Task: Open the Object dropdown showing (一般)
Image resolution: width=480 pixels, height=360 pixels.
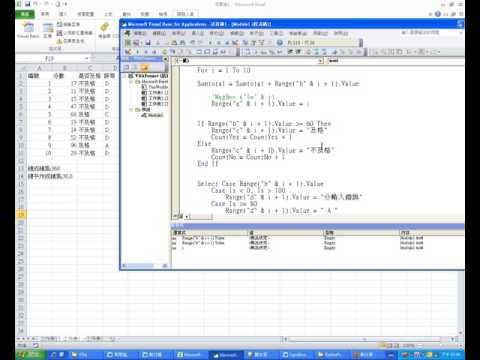Action: click(x=321, y=61)
